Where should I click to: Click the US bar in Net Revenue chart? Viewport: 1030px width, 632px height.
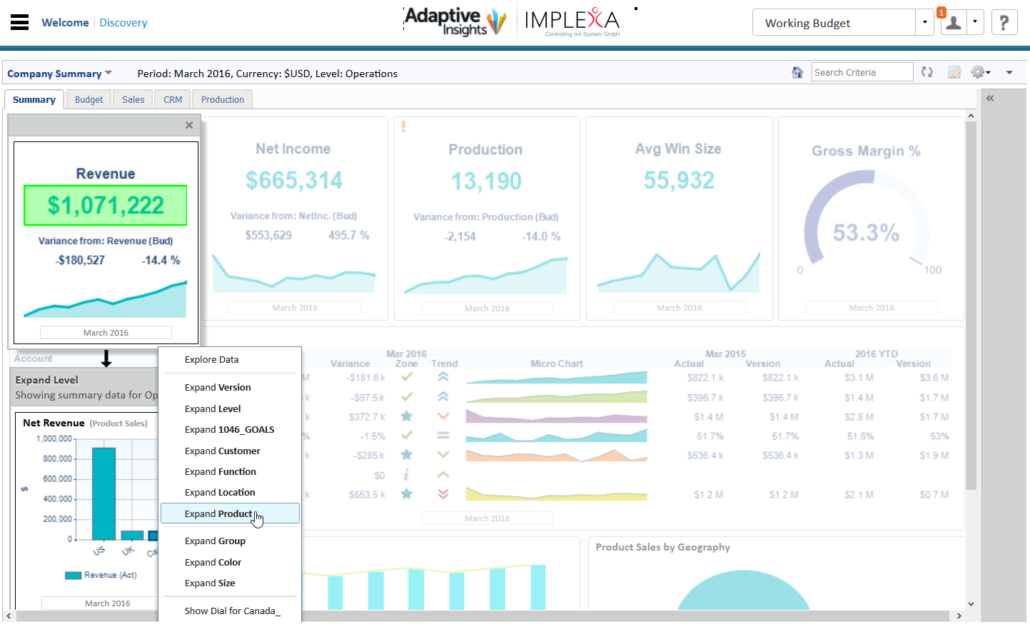point(103,493)
